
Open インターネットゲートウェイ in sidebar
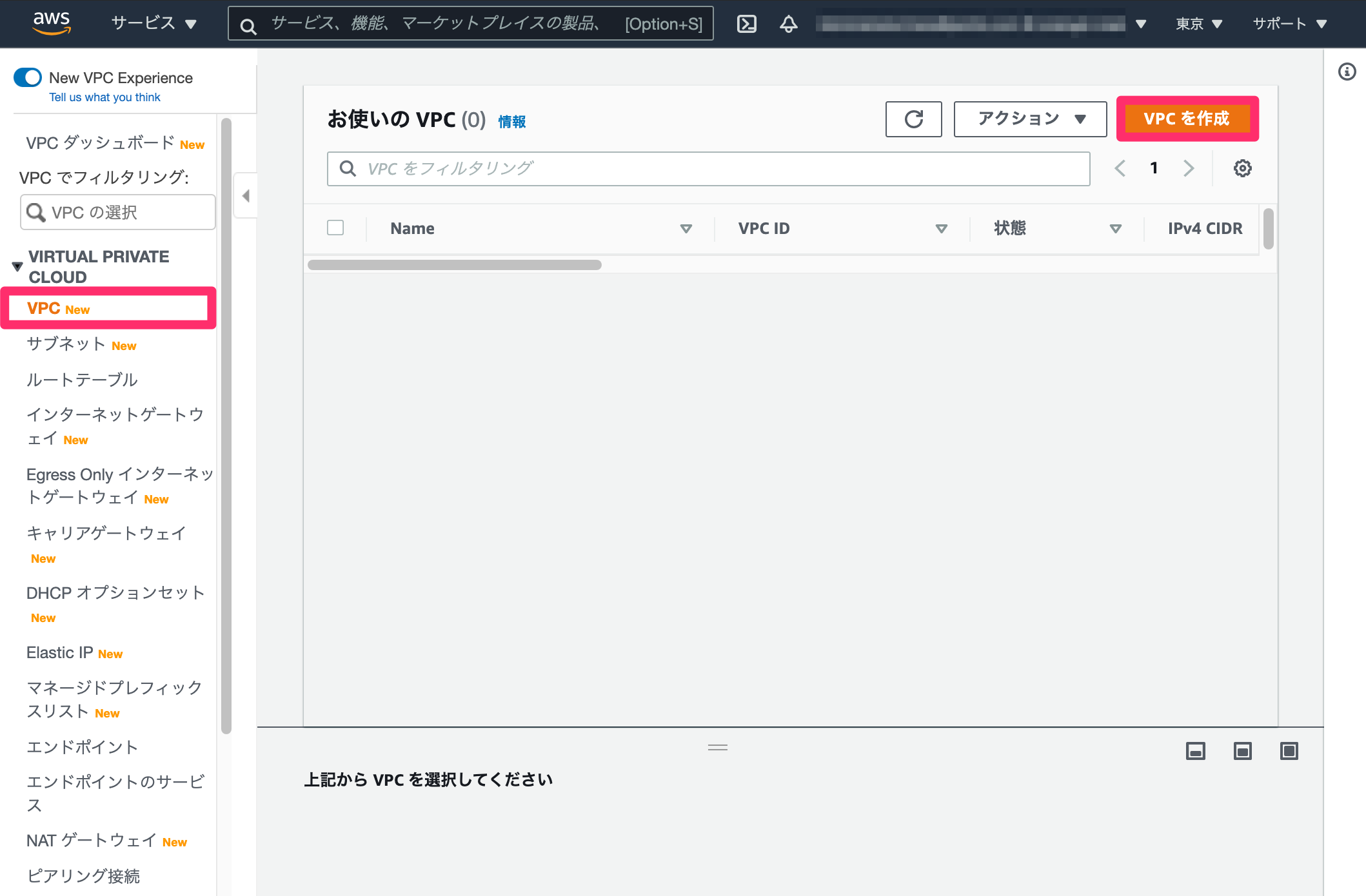tap(115, 426)
